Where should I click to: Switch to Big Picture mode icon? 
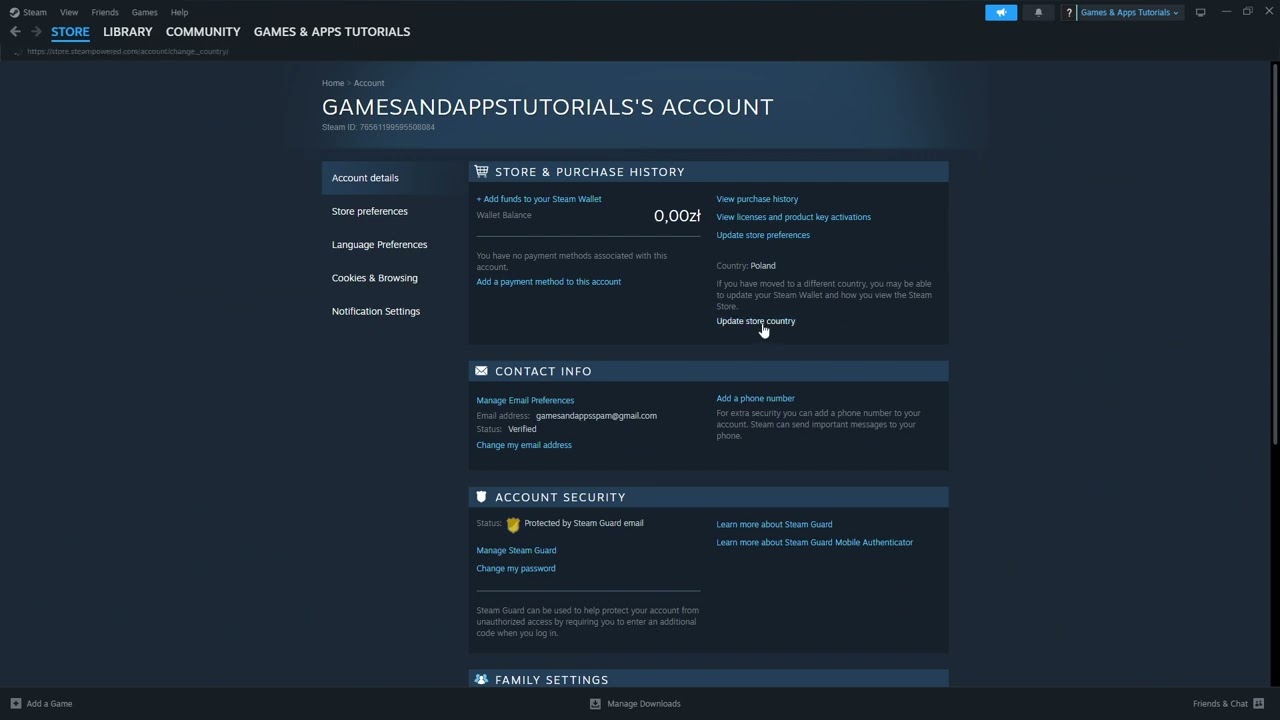(x=1200, y=12)
